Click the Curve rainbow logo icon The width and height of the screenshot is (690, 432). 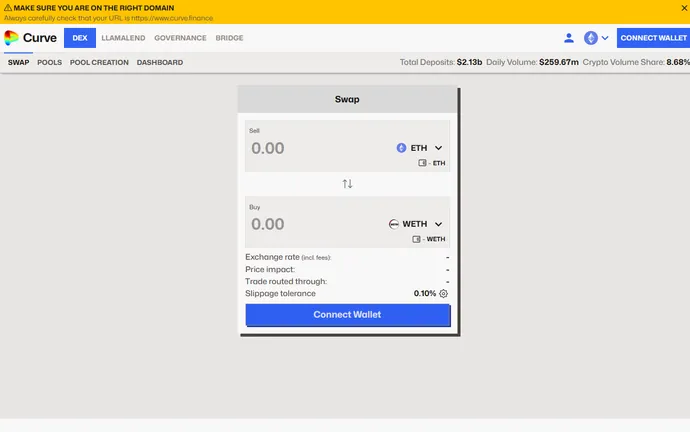pos(11,38)
